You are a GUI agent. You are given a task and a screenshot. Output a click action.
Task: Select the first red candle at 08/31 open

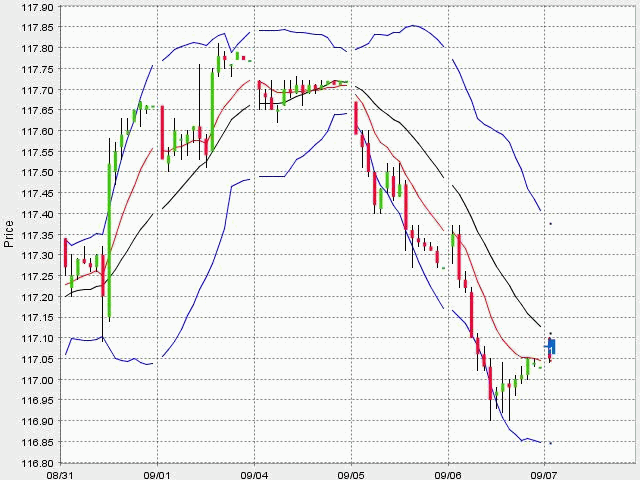point(65,253)
